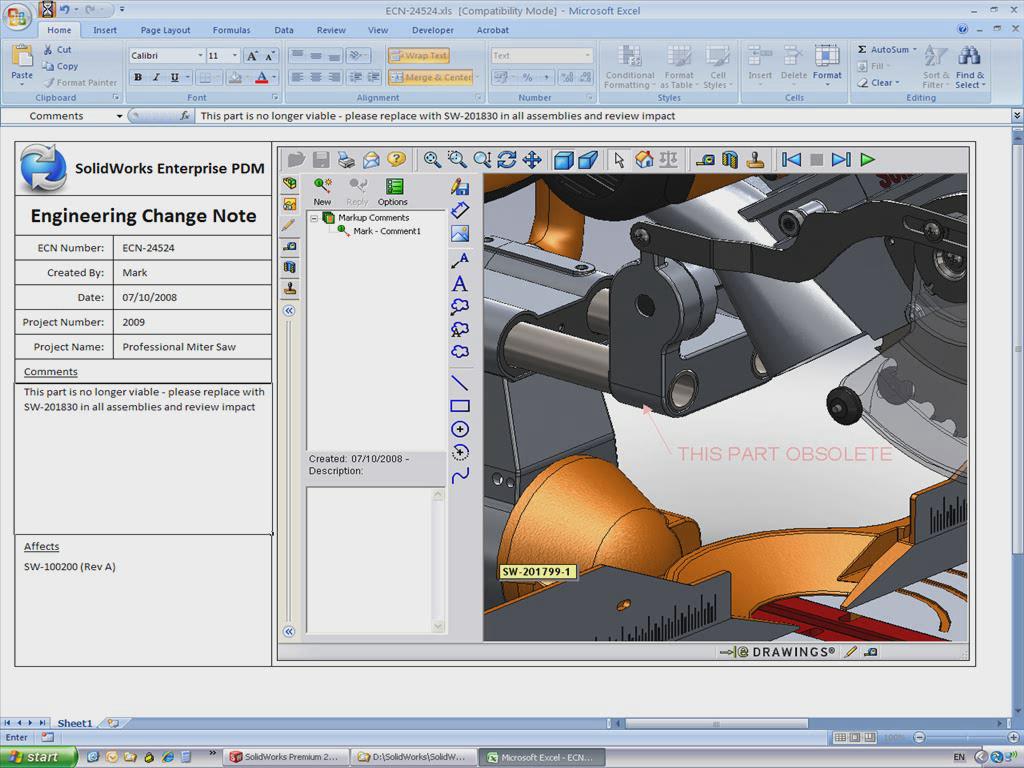Select the Insert Image markup tool

point(460,233)
